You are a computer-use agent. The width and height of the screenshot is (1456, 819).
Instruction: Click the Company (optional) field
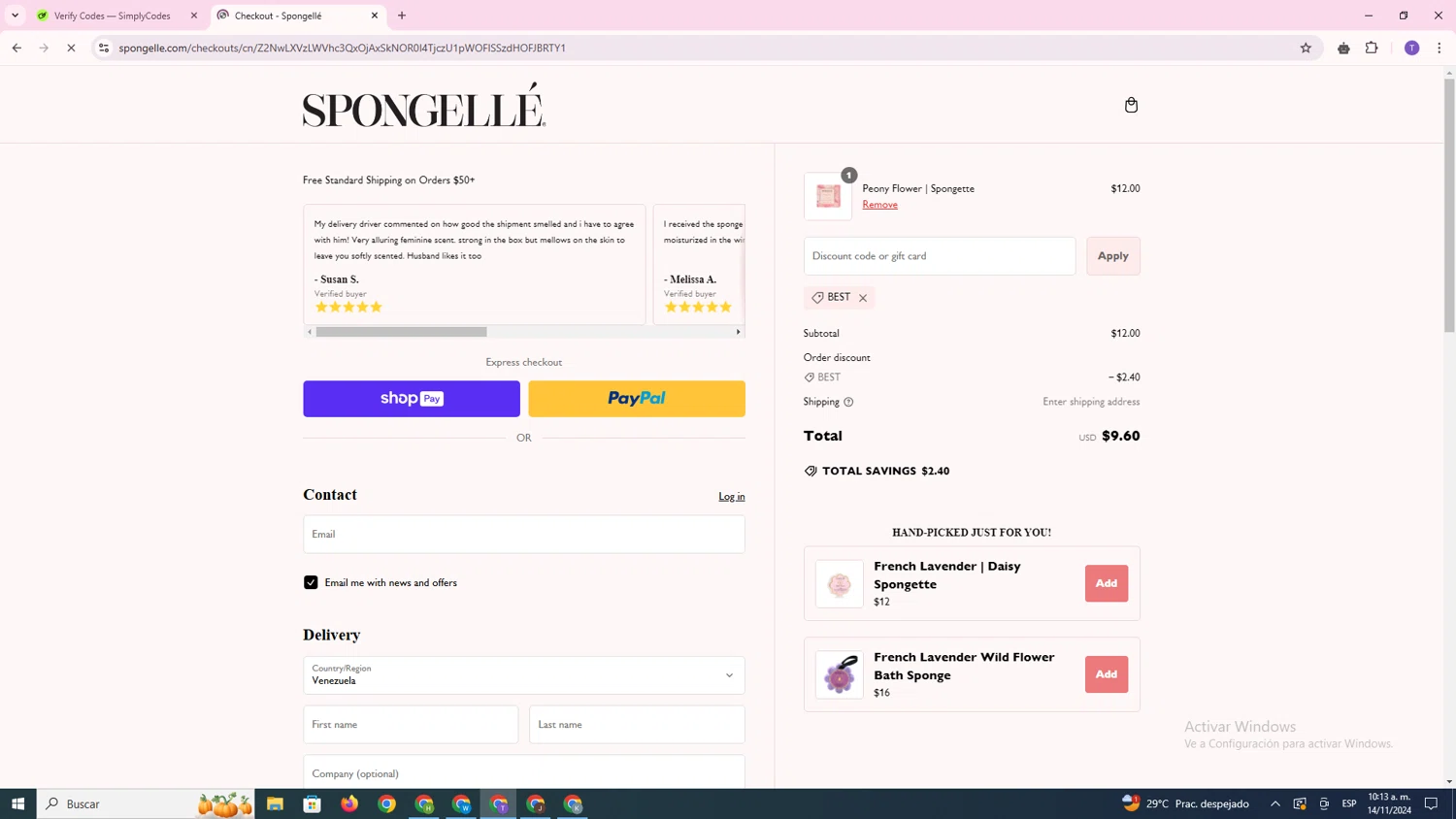[x=524, y=772]
